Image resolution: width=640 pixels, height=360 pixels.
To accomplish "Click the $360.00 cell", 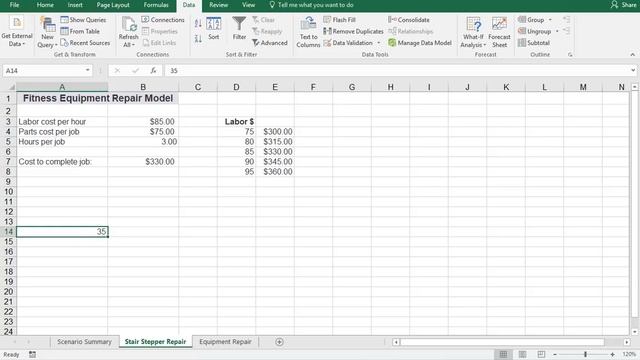I will pos(275,171).
